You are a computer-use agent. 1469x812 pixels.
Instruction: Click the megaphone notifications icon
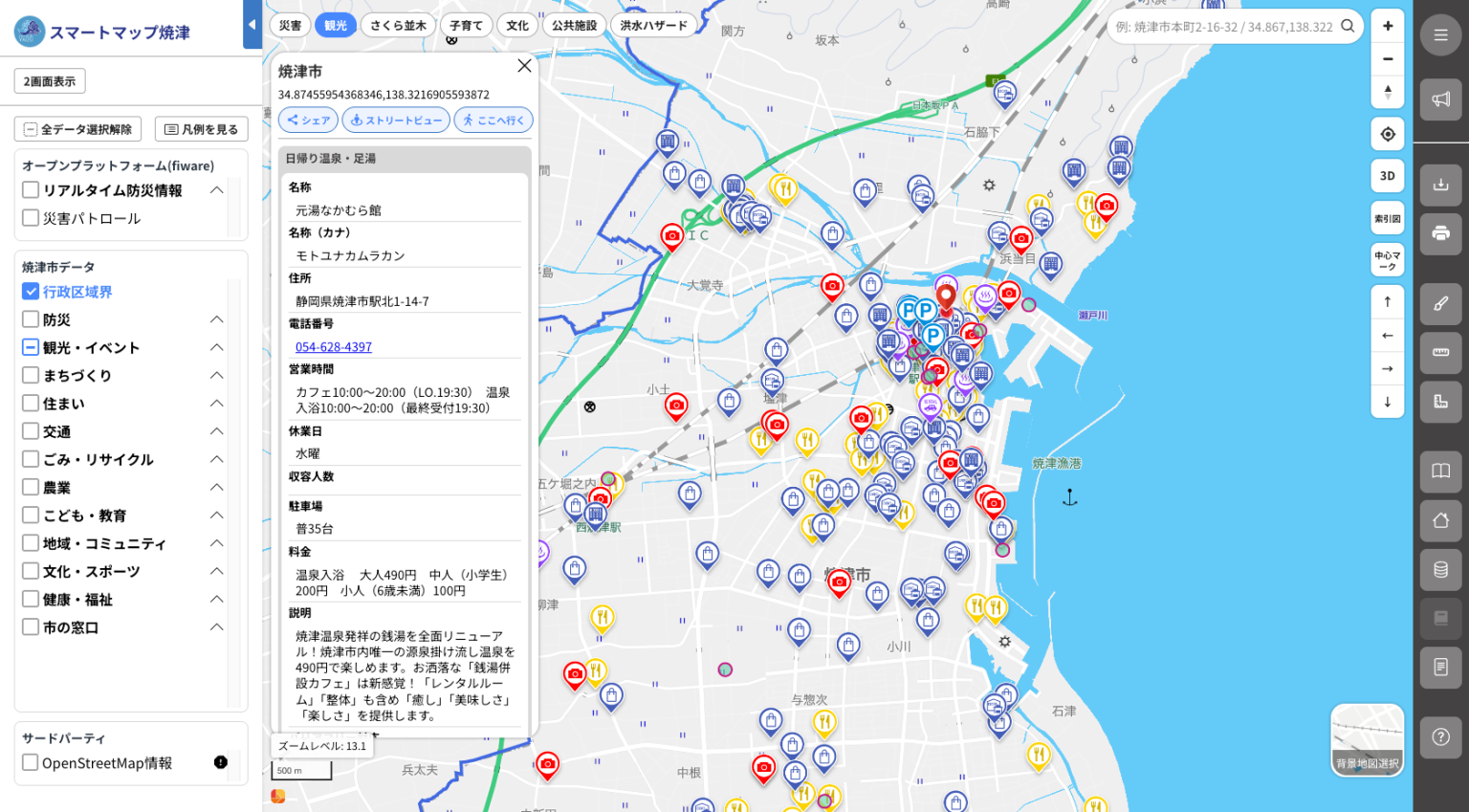coord(1440,98)
